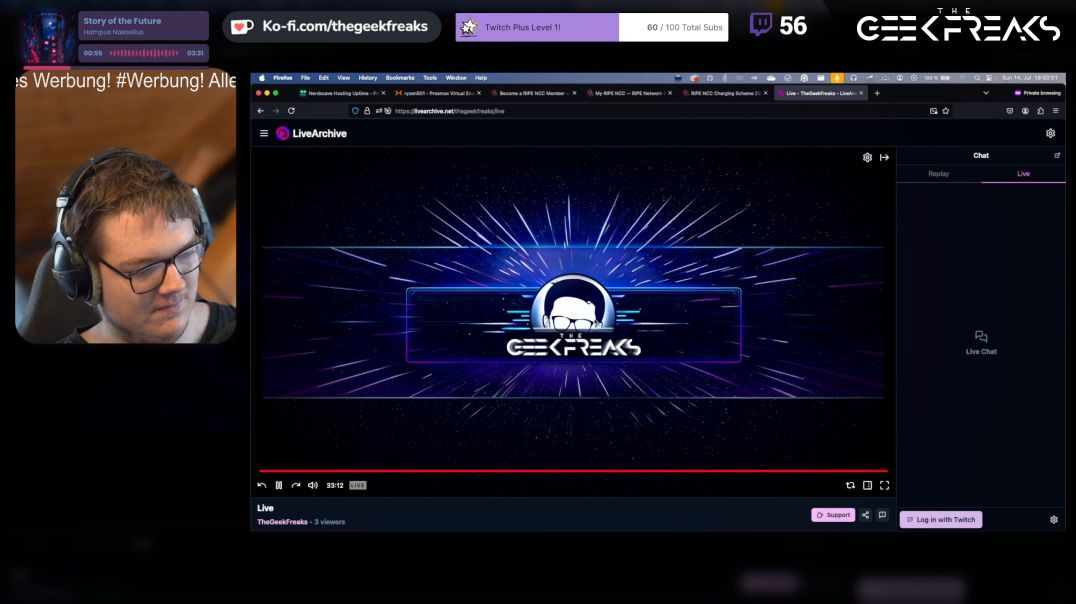Toggle loop playback icon in player
Image resolution: width=1076 pixels, height=604 pixels.
850,485
